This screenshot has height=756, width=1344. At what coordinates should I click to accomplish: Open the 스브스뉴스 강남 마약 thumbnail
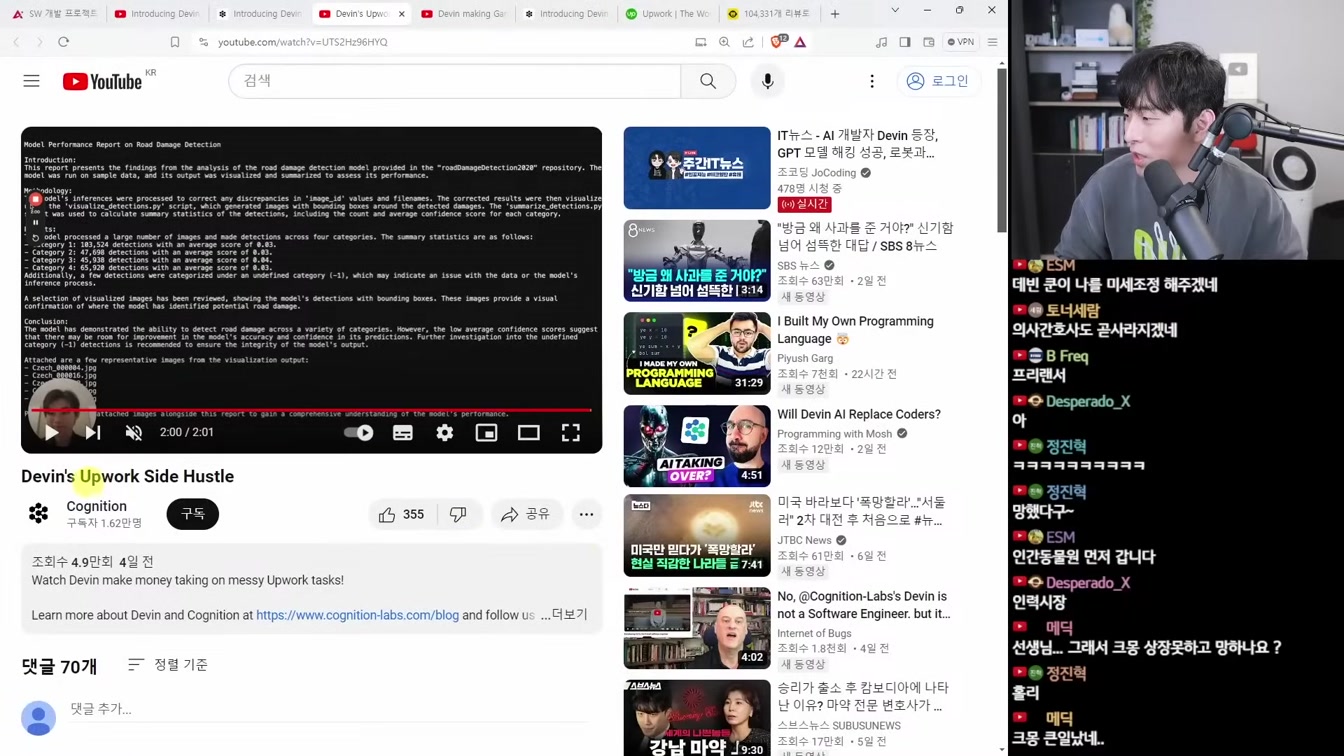697,718
